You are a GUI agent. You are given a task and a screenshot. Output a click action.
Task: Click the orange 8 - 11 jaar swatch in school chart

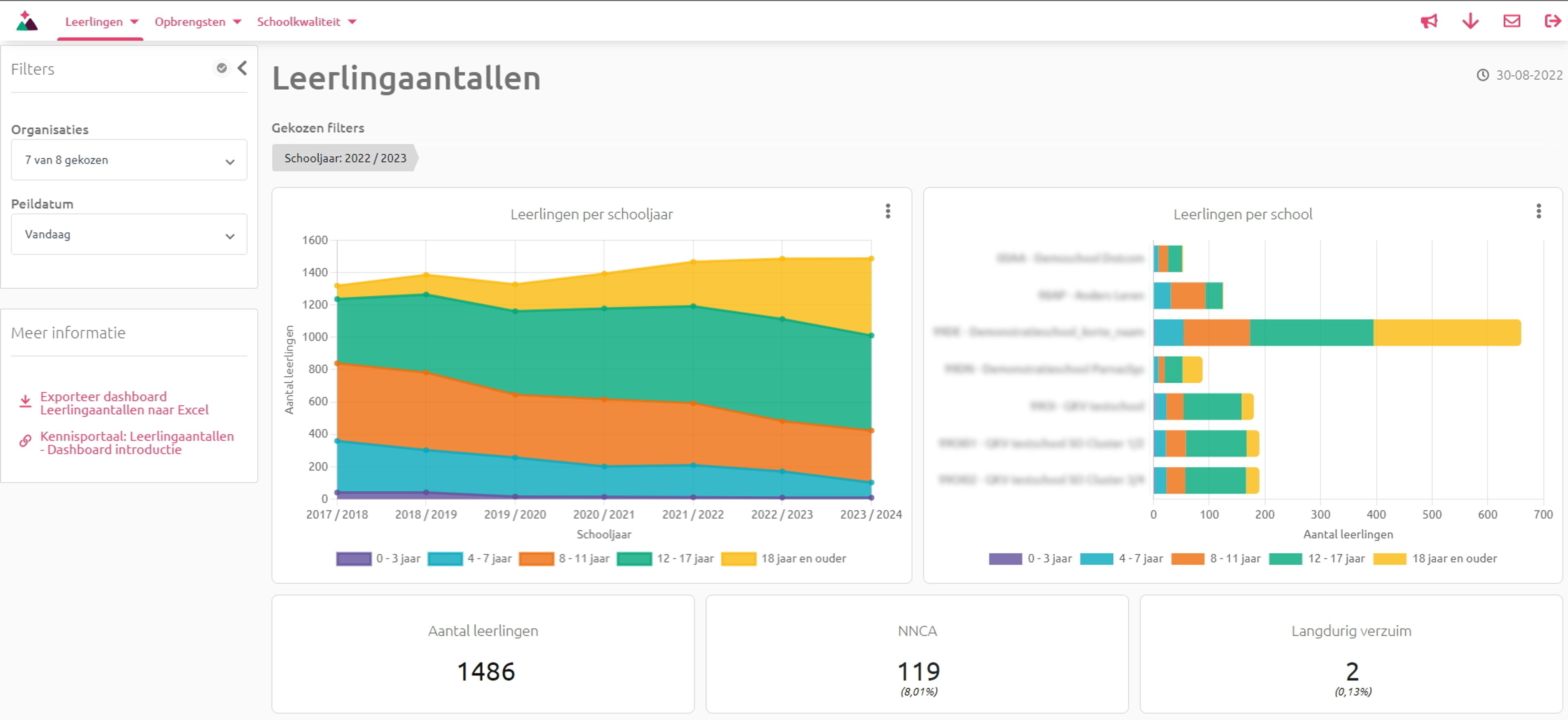(1187, 558)
